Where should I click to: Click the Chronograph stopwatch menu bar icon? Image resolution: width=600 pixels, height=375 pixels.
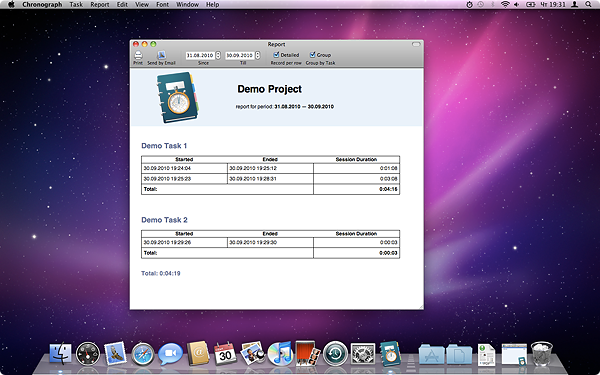coord(470,5)
